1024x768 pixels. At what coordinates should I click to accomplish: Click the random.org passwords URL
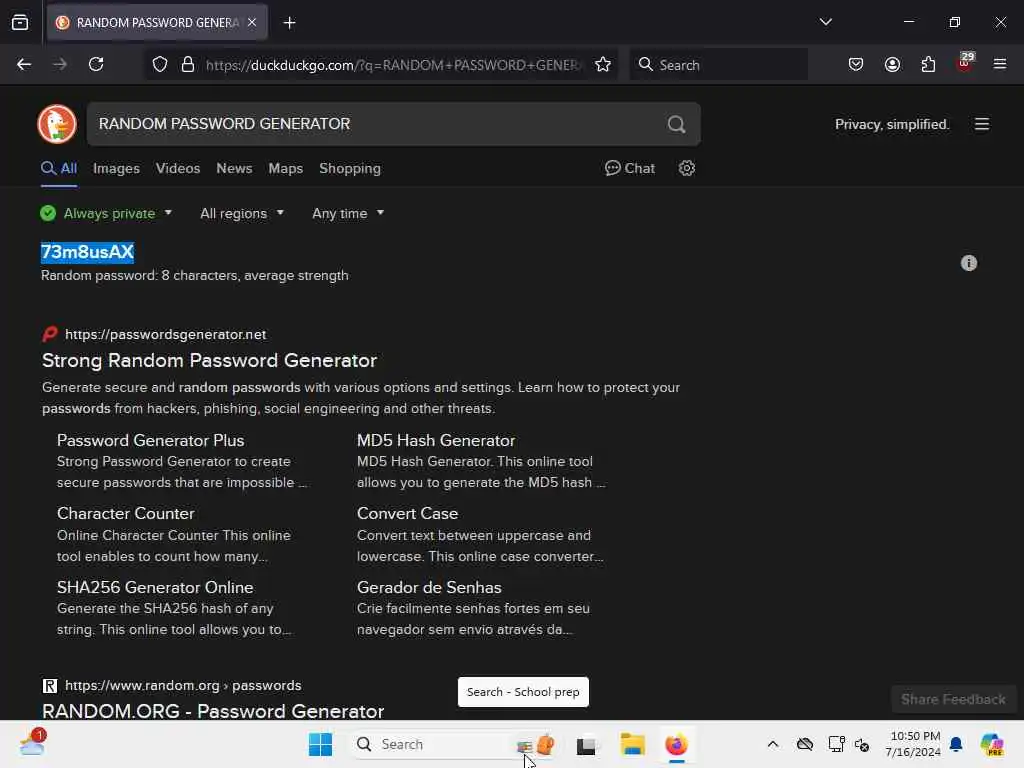pyautogui.click(x=183, y=686)
